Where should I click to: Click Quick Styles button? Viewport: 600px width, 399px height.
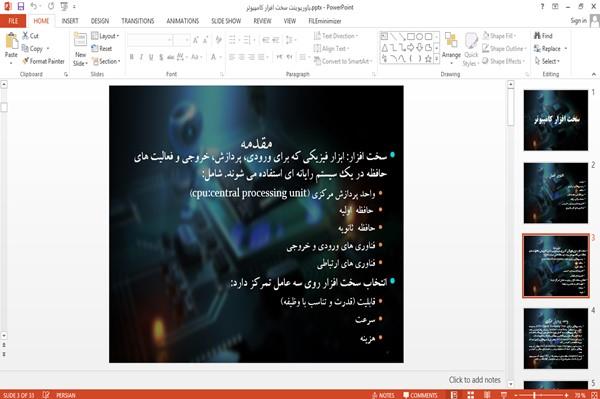tap(471, 50)
